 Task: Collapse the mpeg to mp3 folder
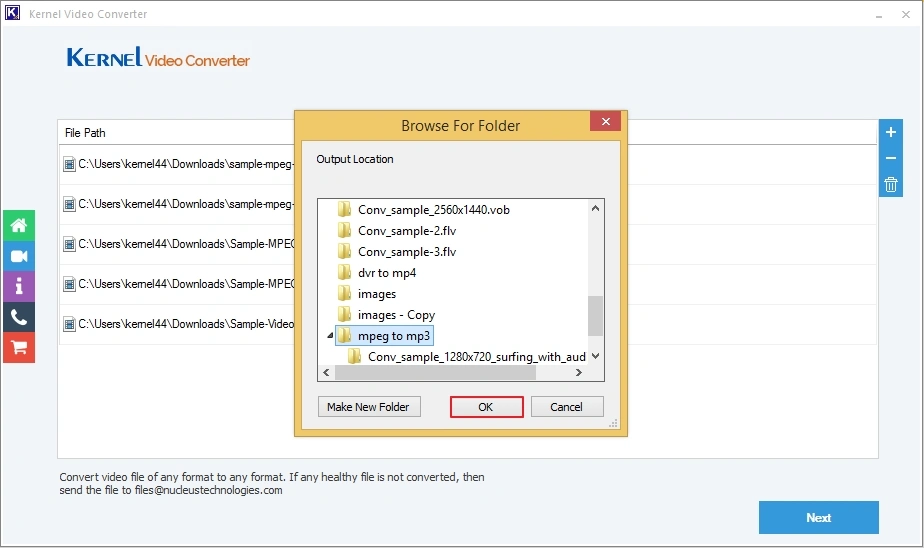coord(330,336)
